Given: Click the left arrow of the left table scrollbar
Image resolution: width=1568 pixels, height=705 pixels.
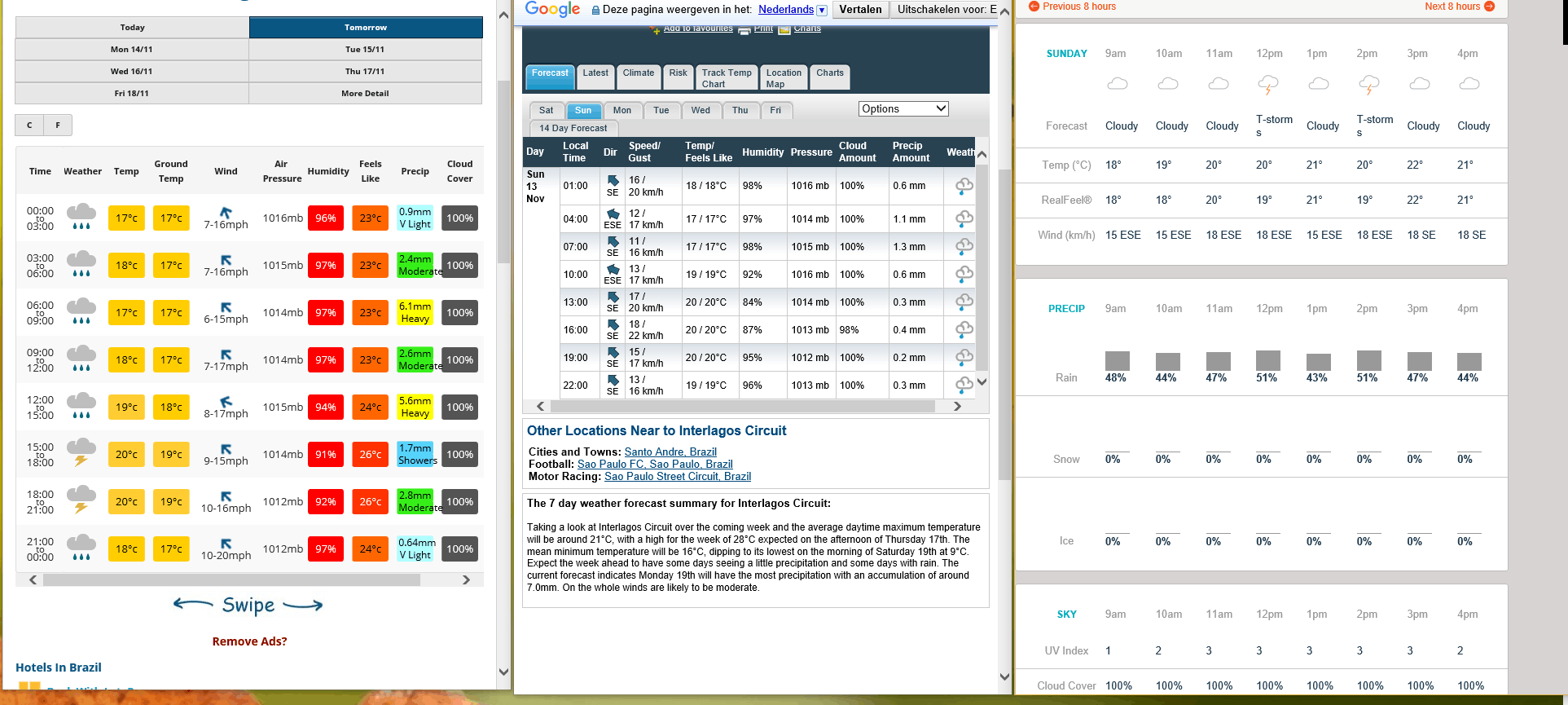Looking at the screenshot, I should (x=33, y=580).
